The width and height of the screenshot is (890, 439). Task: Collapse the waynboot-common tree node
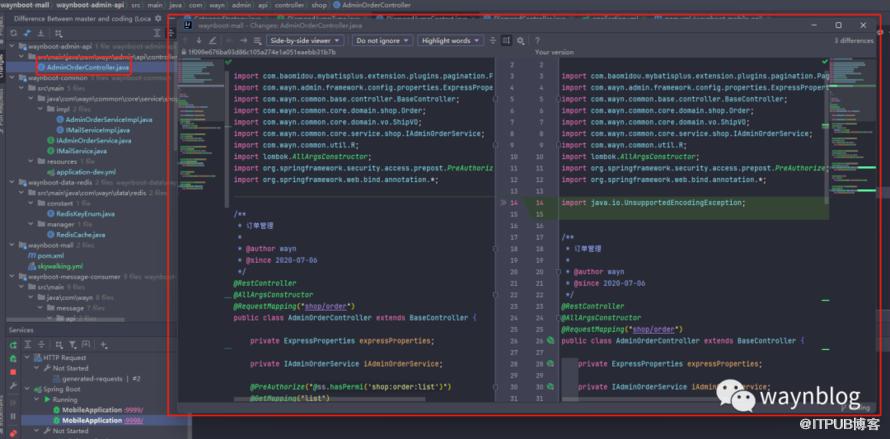click(9, 78)
